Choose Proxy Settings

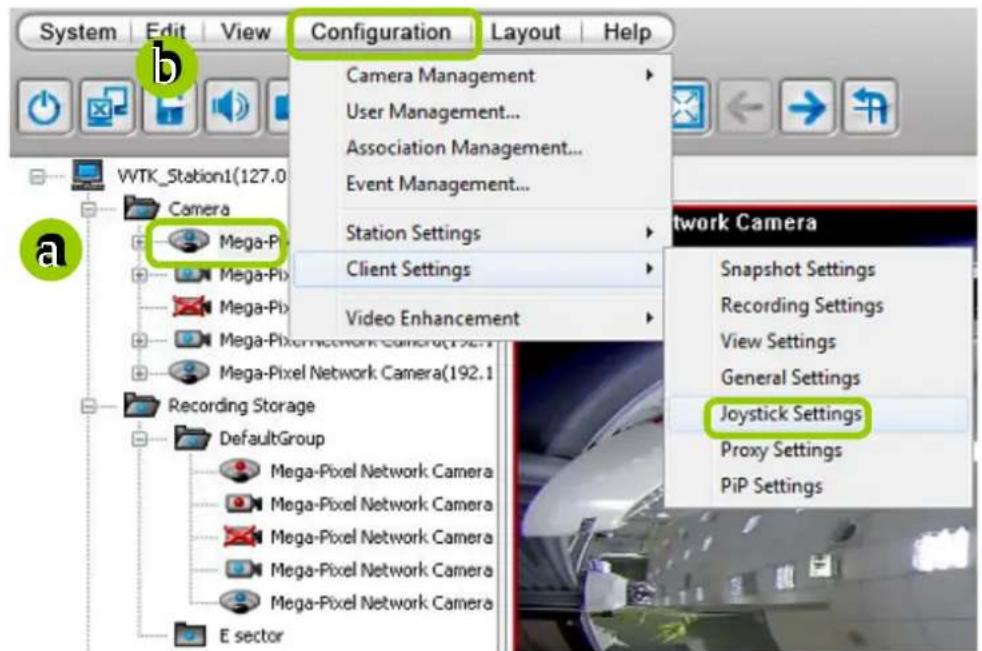[818, 450]
